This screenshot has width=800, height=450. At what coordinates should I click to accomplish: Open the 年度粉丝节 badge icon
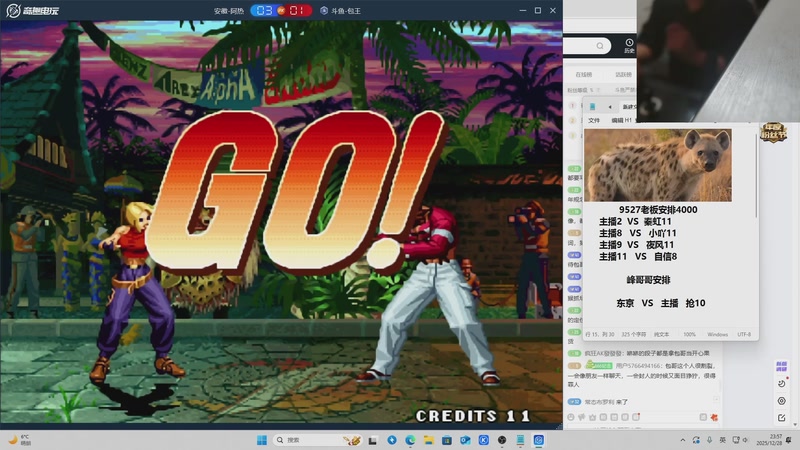pos(773,132)
